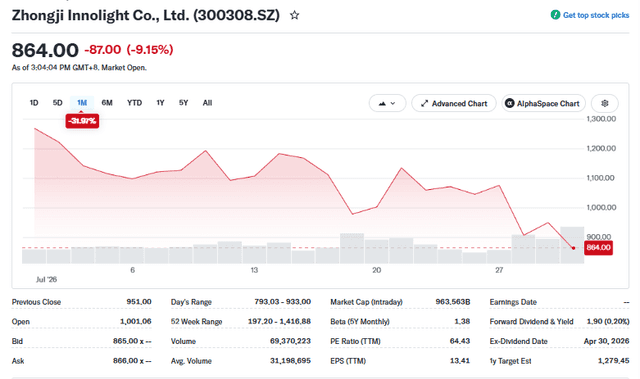Click the red last price point on chart

[573, 248]
